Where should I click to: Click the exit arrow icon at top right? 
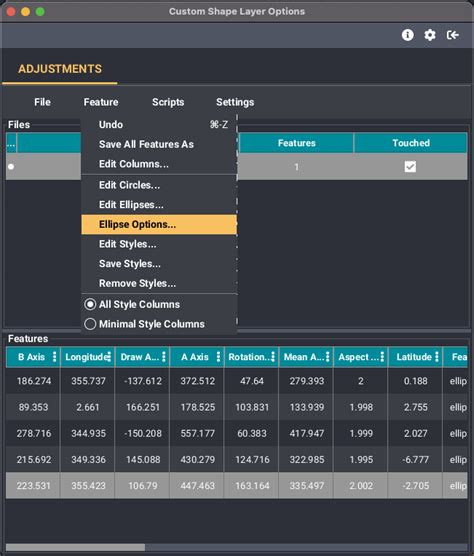tap(453, 35)
